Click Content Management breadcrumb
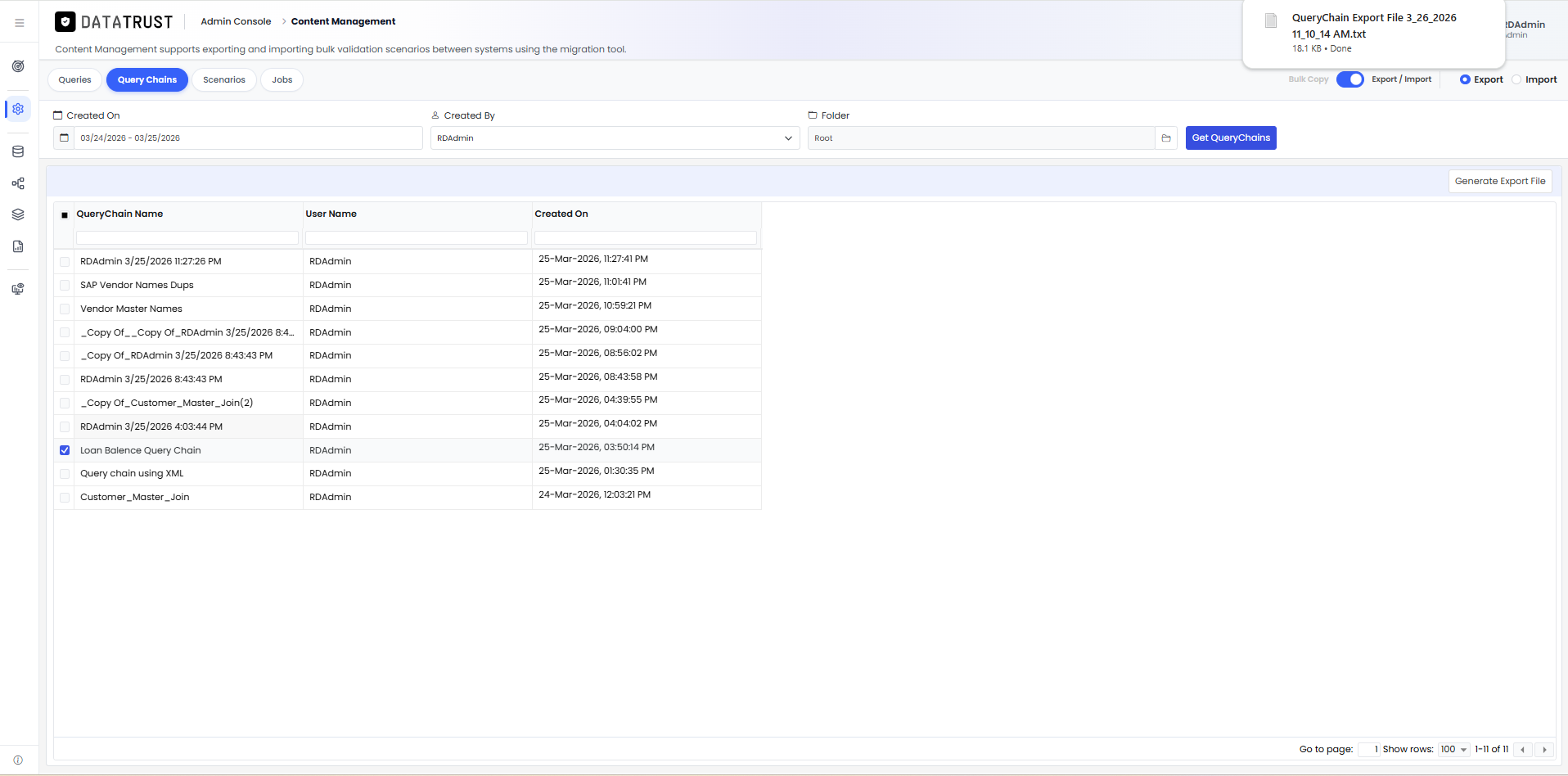The height and width of the screenshot is (776, 1568). click(x=343, y=21)
